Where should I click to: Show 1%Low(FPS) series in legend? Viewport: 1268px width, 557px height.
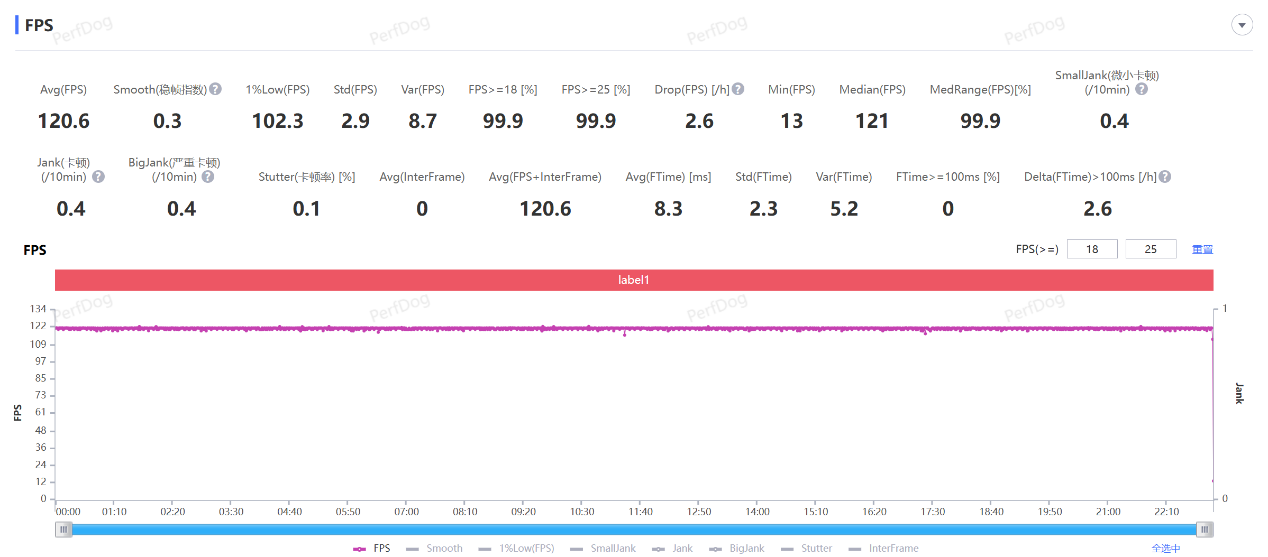click(516, 548)
